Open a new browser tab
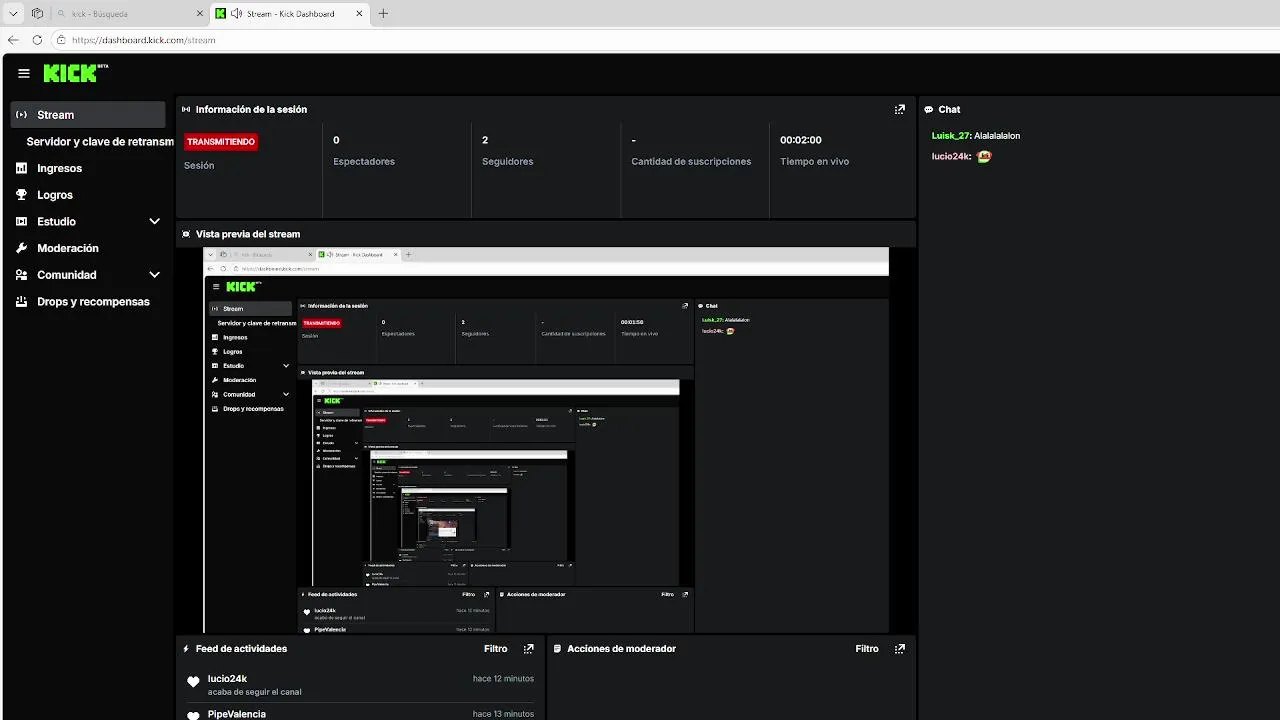The image size is (1280, 720). click(x=383, y=14)
